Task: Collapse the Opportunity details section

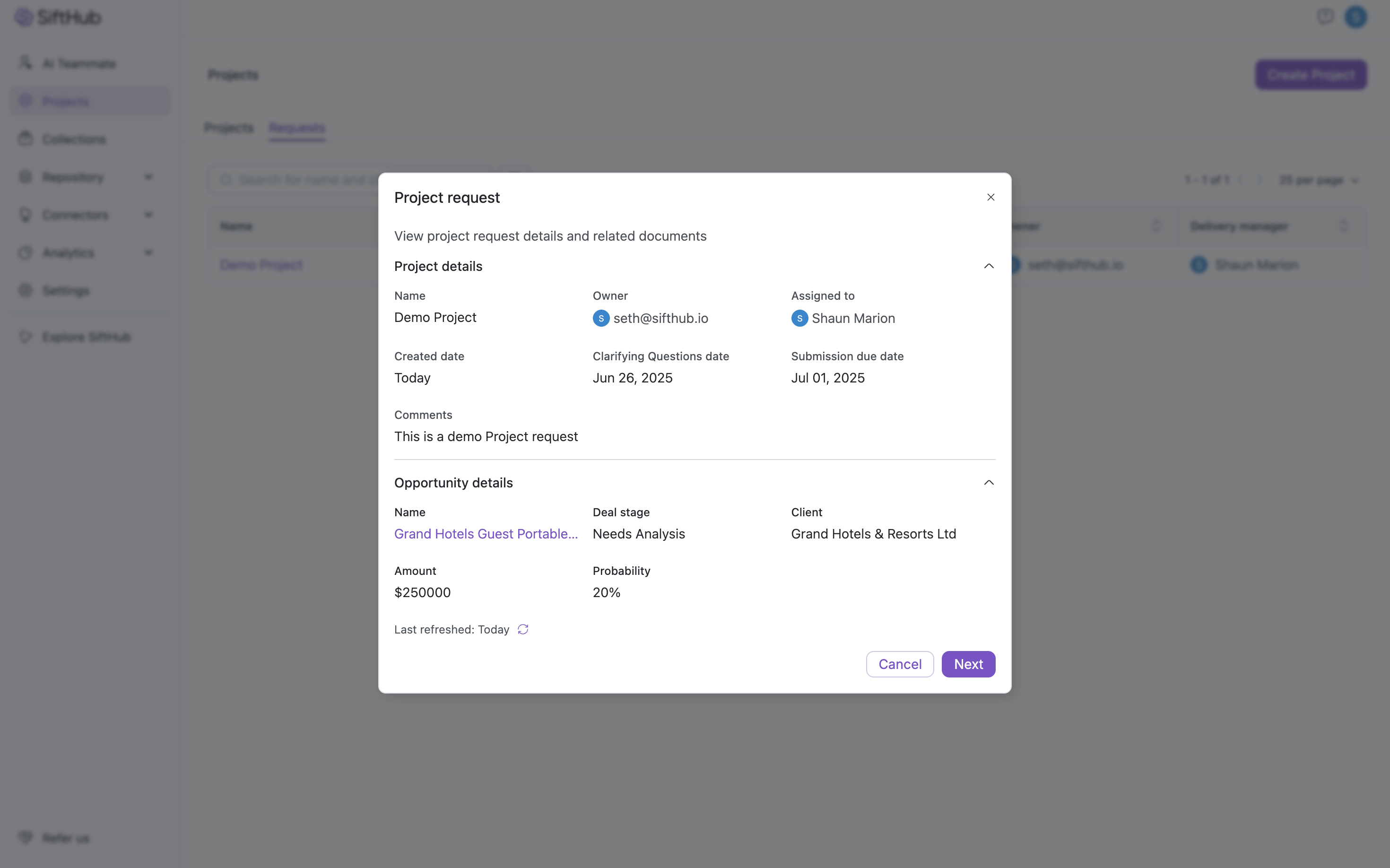Action: 988,482
